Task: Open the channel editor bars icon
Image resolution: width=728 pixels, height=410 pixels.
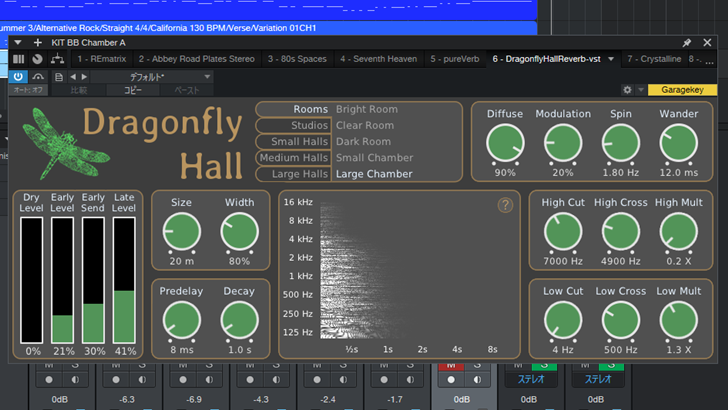Action: click(x=19, y=59)
